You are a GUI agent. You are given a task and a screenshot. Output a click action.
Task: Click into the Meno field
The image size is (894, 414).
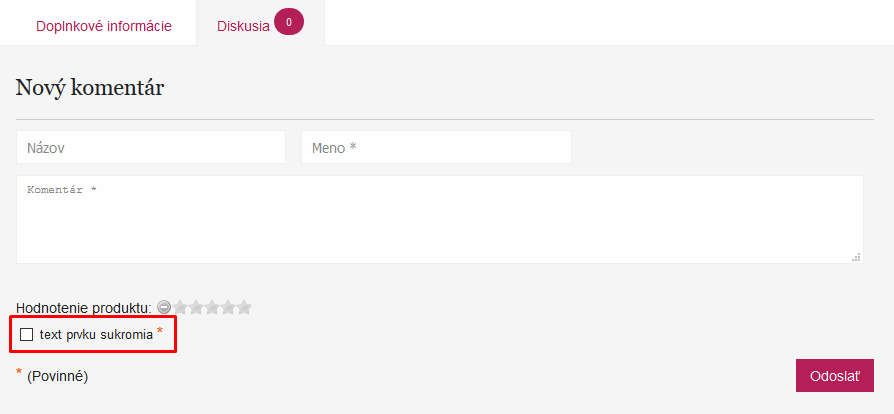click(436, 148)
